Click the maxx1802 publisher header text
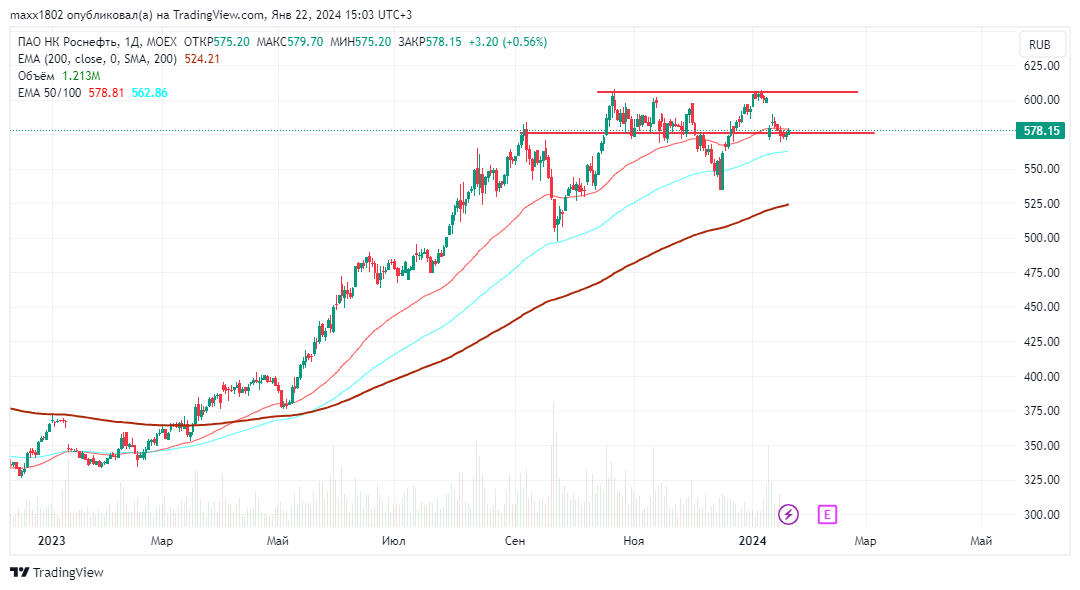This screenshot has width=1080, height=590. (x=211, y=14)
